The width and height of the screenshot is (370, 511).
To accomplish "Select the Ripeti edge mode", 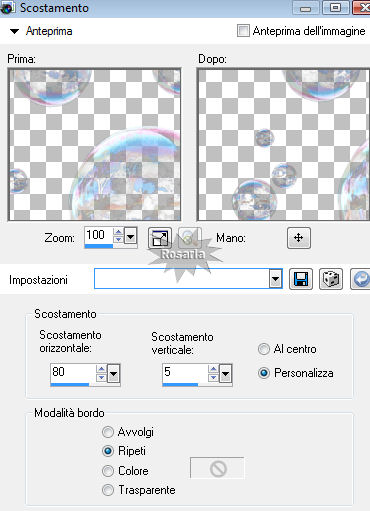I will pos(107,451).
